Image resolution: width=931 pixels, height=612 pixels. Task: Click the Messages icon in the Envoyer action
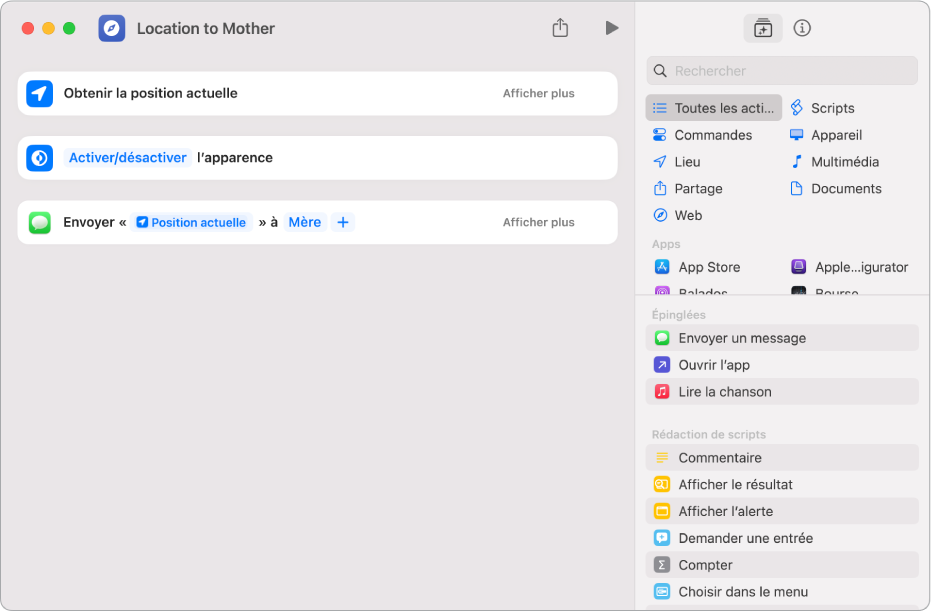click(x=40, y=223)
